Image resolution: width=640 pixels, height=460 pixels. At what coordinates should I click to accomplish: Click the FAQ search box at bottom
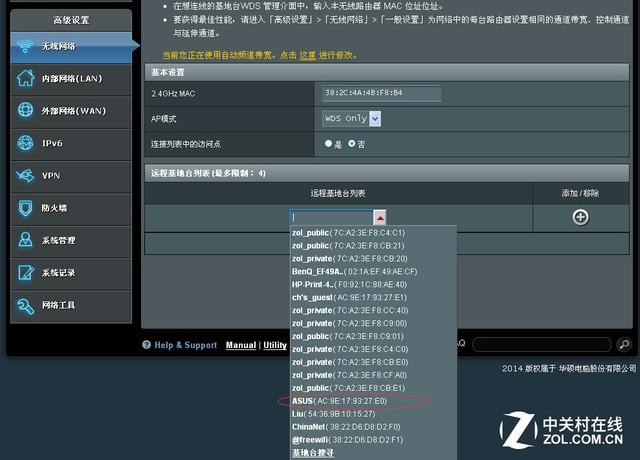coord(542,345)
